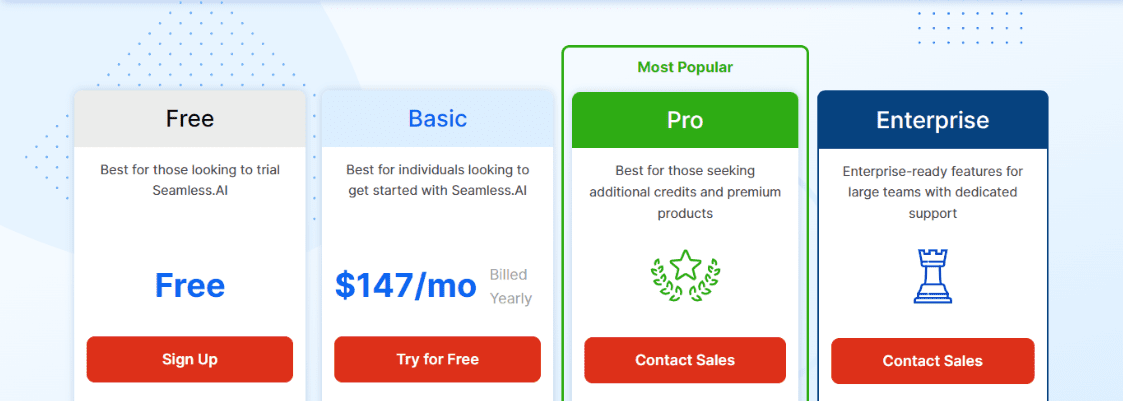Image resolution: width=1124 pixels, height=402 pixels.
Task: Select the Free plan header
Action: [190, 119]
